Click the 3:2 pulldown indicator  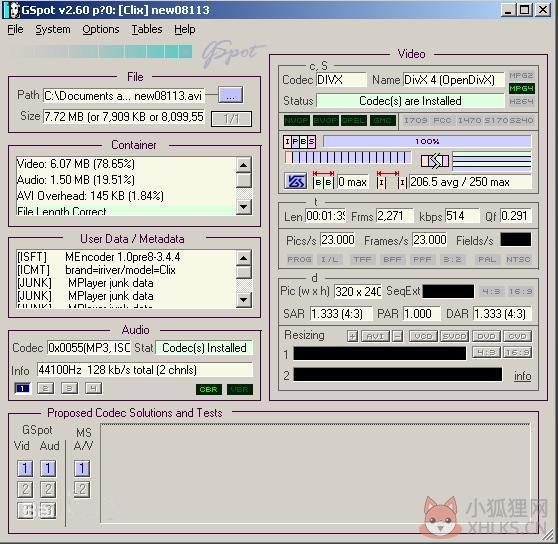[x=452, y=259]
